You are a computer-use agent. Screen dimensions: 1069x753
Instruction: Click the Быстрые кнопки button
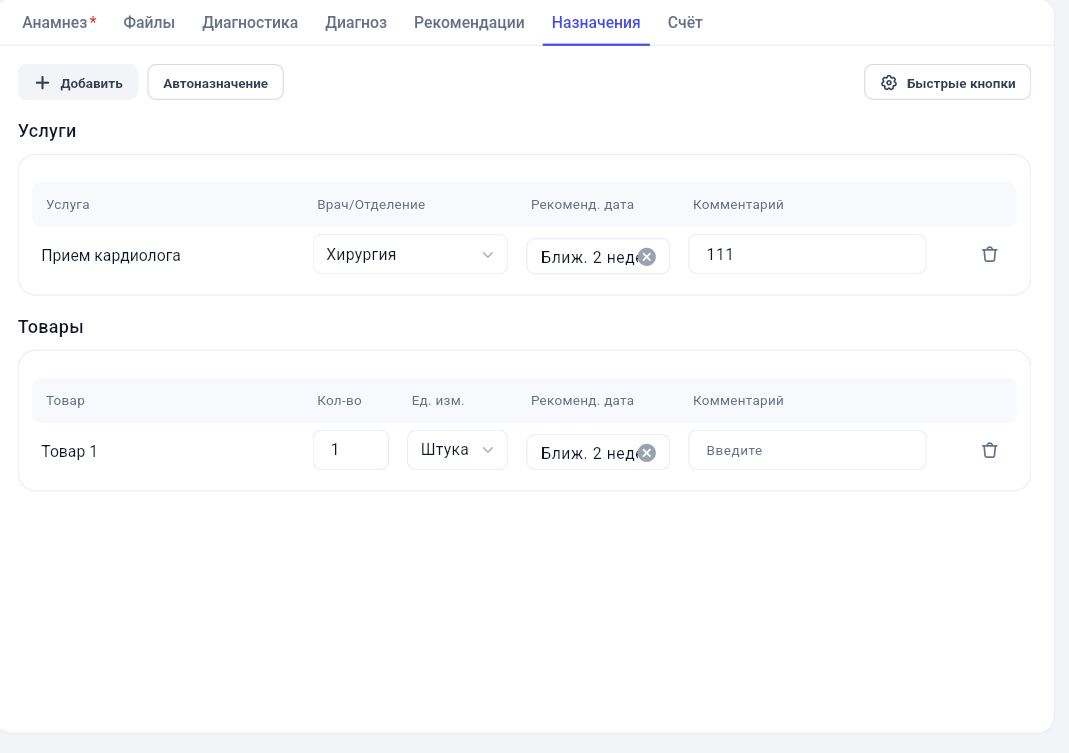point(948,83)
